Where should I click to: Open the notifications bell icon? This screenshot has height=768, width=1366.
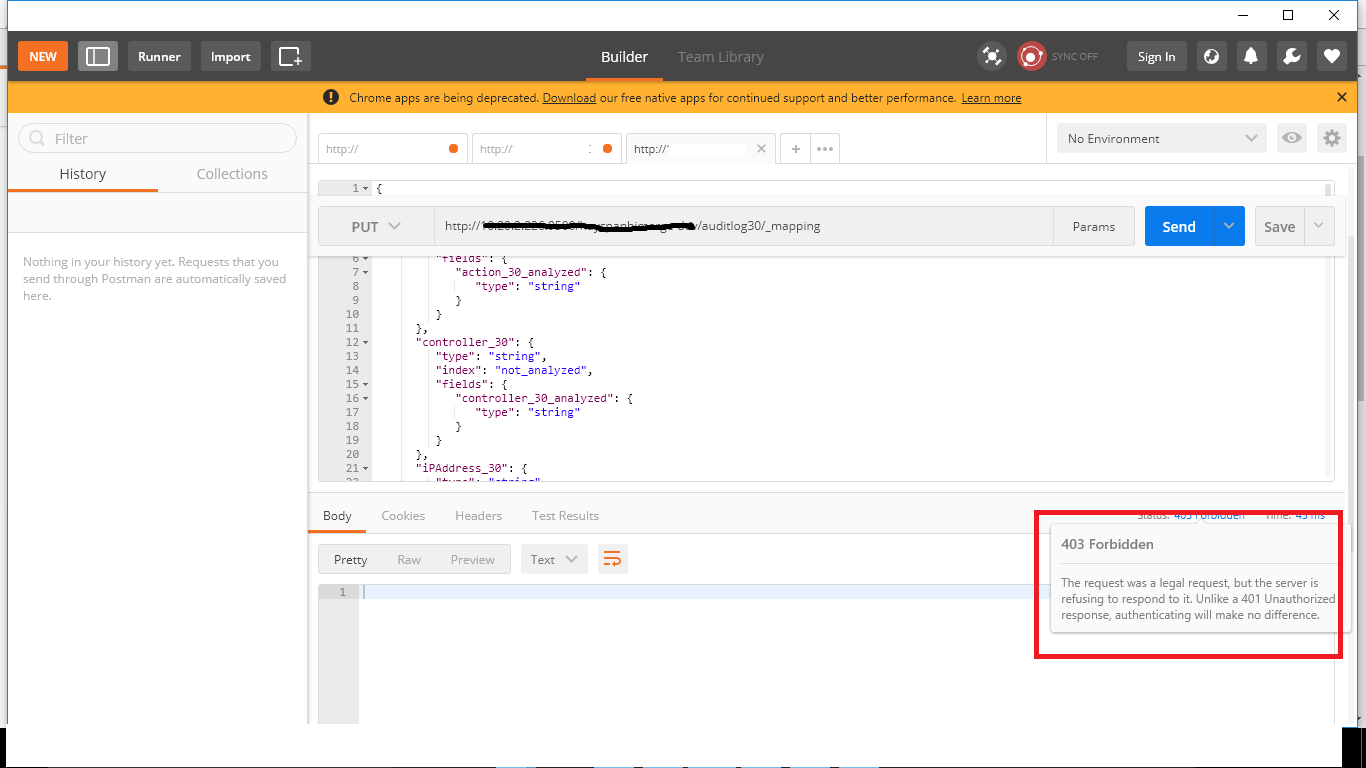tap(1251, 57)
